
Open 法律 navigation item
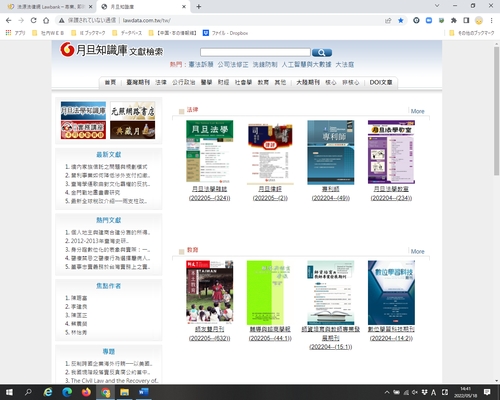point(161,82)
